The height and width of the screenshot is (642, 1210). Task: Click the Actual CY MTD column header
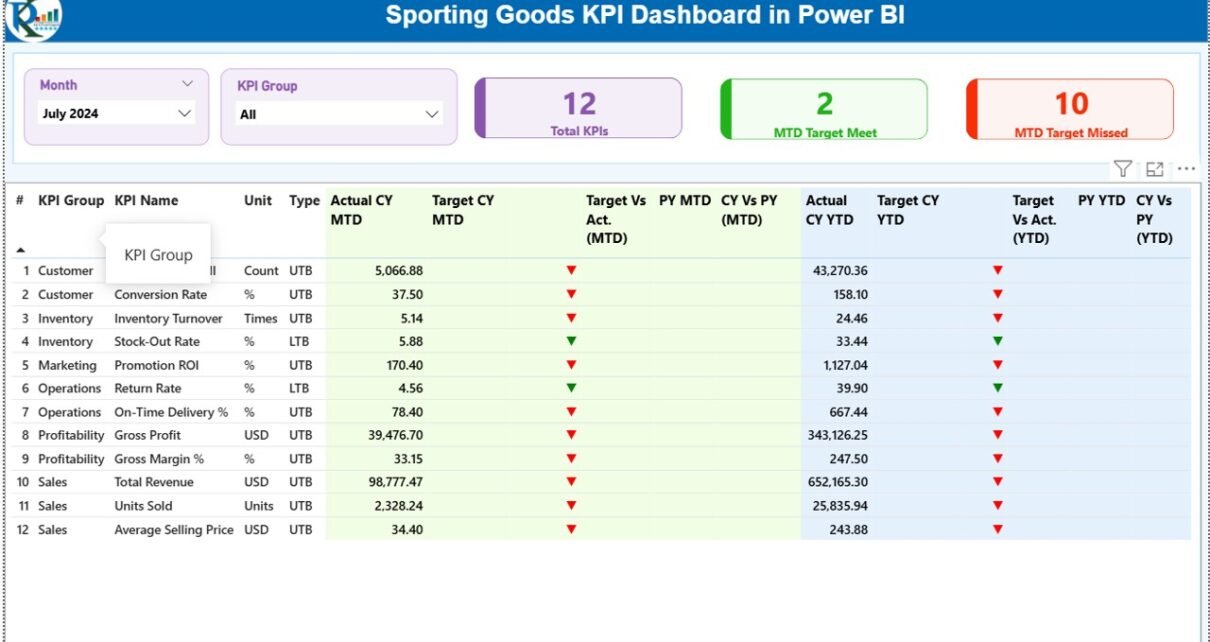363,210
